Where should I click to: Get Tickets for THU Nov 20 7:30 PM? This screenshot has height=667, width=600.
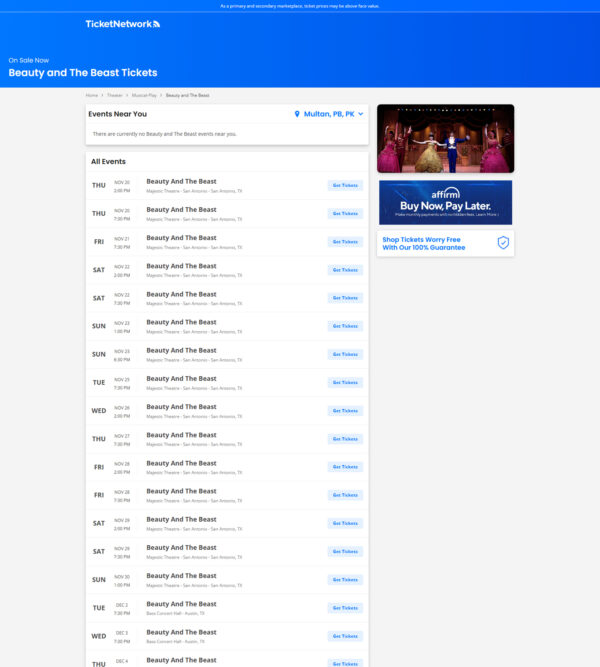(345, 214)
